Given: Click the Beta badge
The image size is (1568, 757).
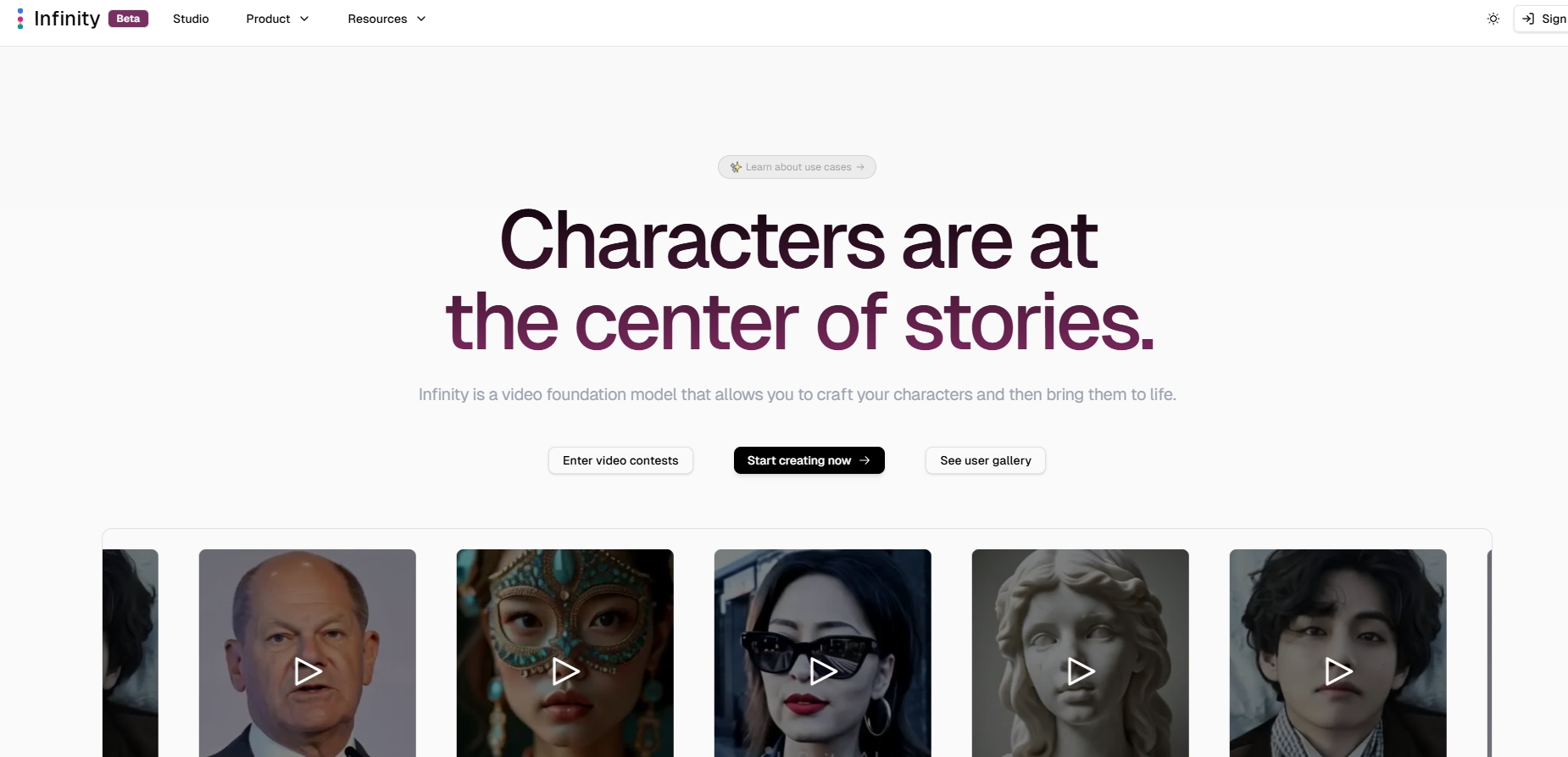Looking at the screenshot, I should 128,19.
